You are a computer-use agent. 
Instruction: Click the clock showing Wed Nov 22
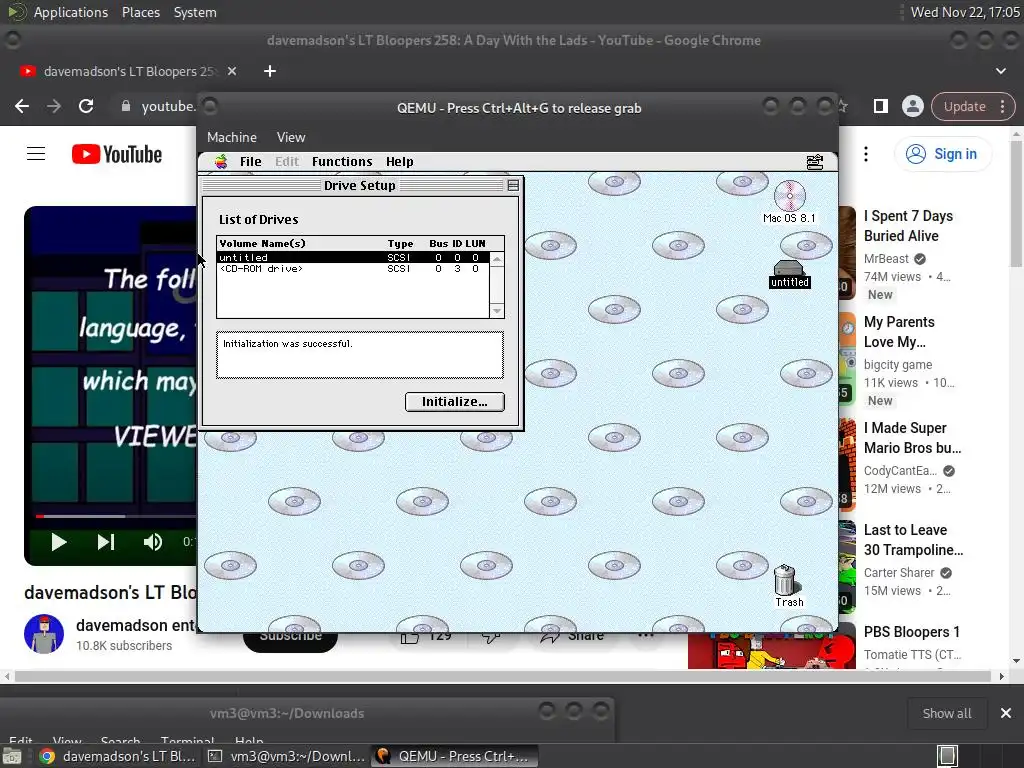point(965,12)
